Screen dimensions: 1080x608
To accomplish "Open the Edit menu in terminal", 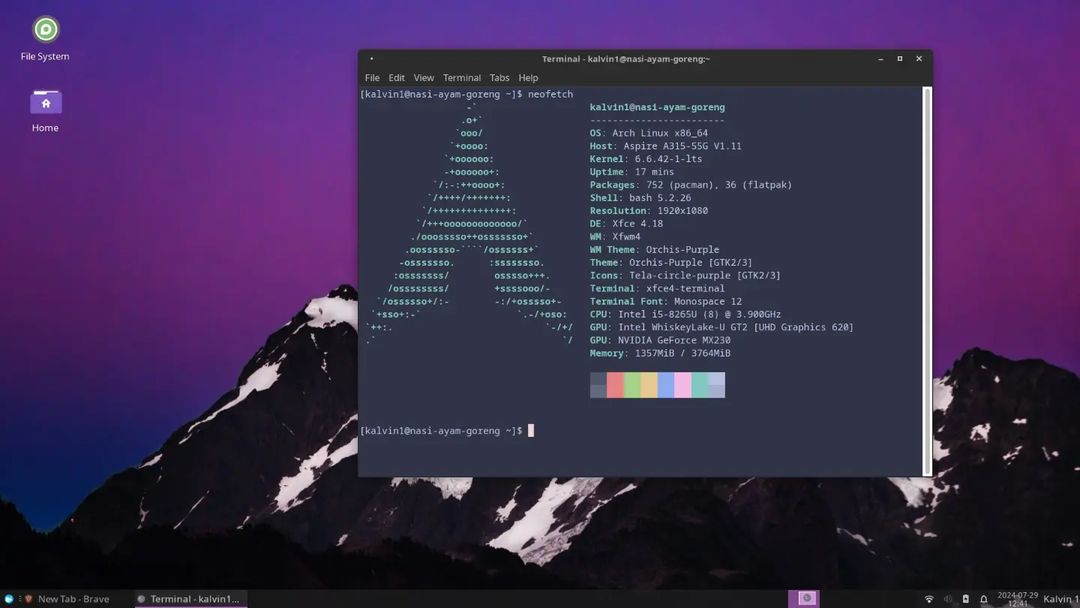I will (x=396, y=78).
